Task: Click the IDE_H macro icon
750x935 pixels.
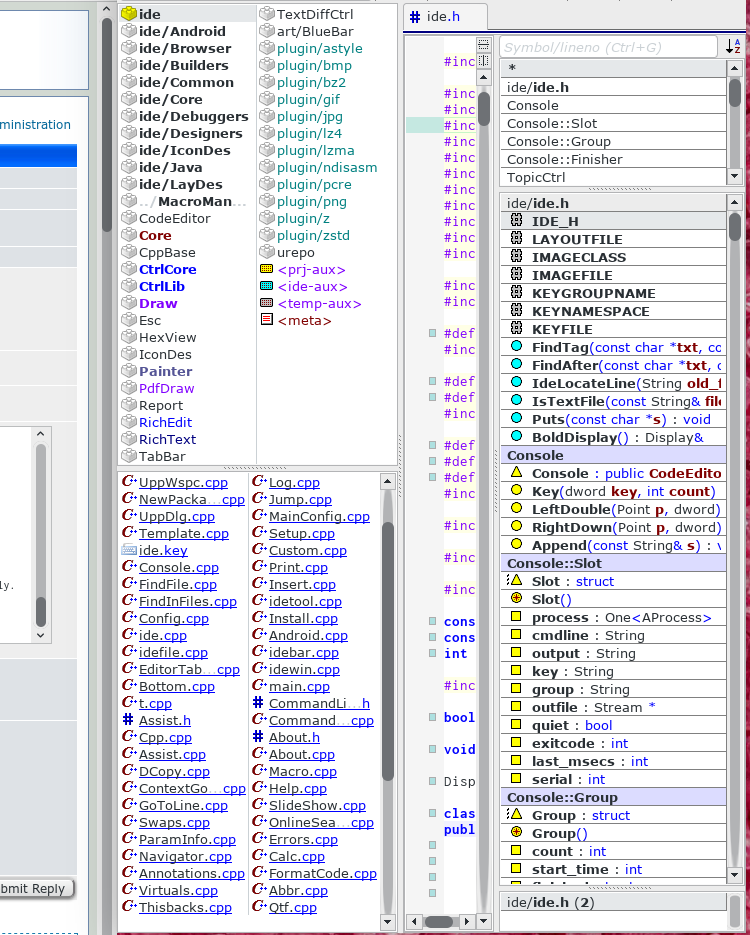Action: point(516,221)
